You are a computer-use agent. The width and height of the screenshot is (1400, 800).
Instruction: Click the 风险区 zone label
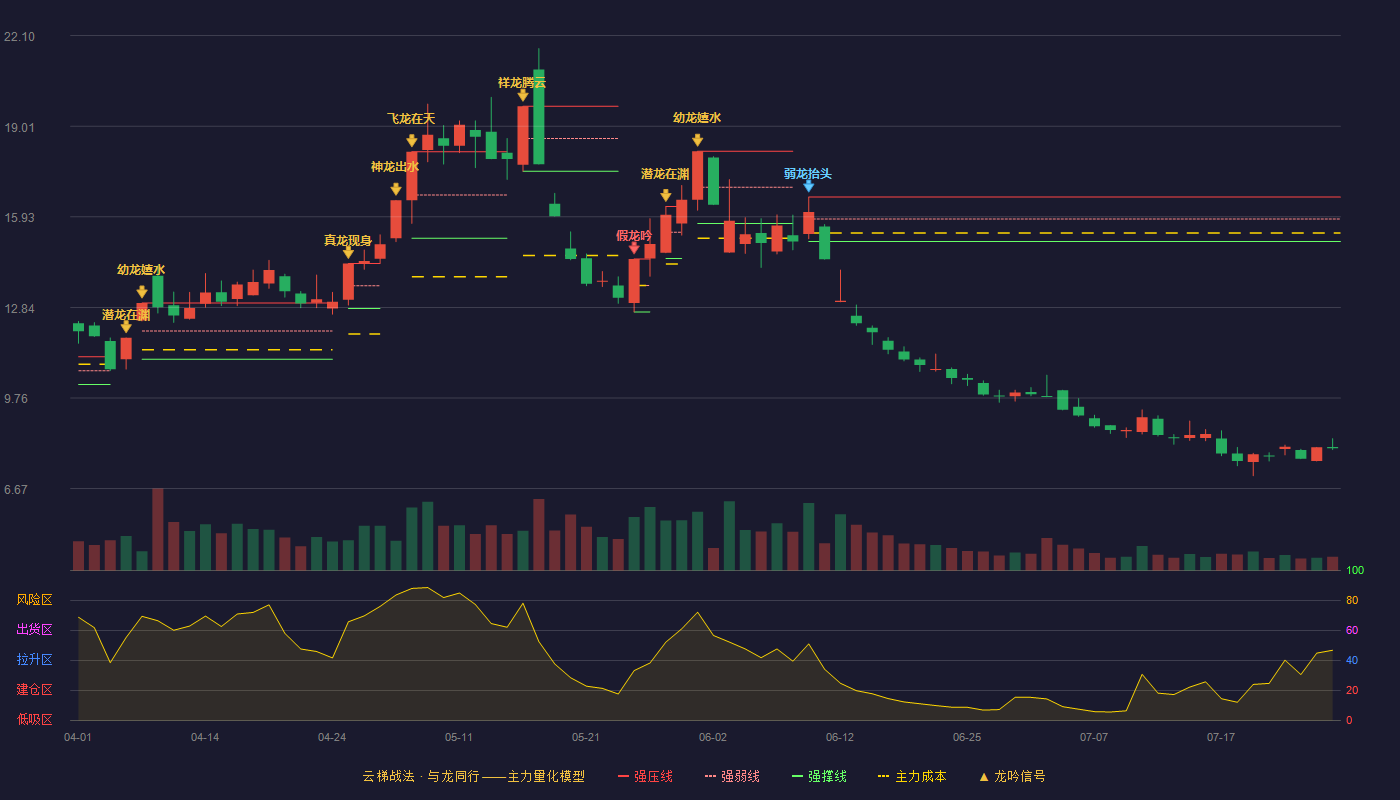point(34,600)
